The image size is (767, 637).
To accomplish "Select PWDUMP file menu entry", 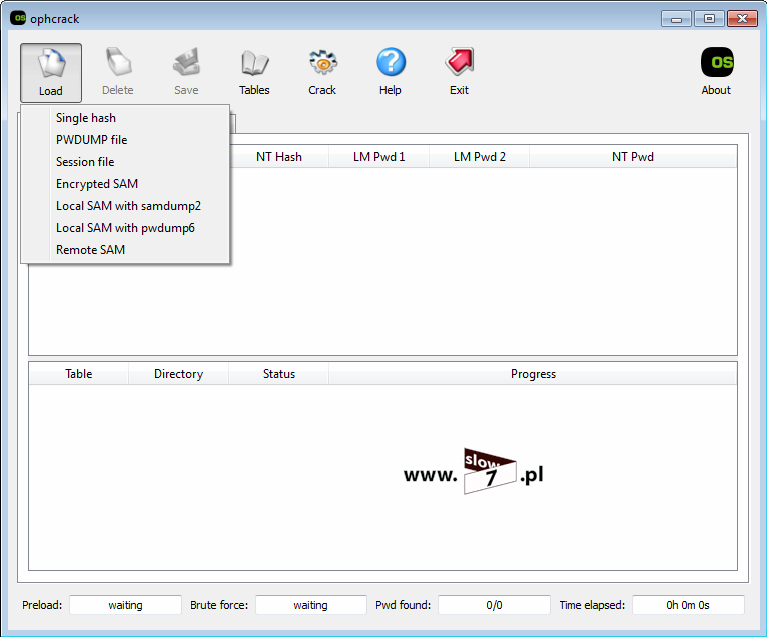I will [x=125, y=140].
